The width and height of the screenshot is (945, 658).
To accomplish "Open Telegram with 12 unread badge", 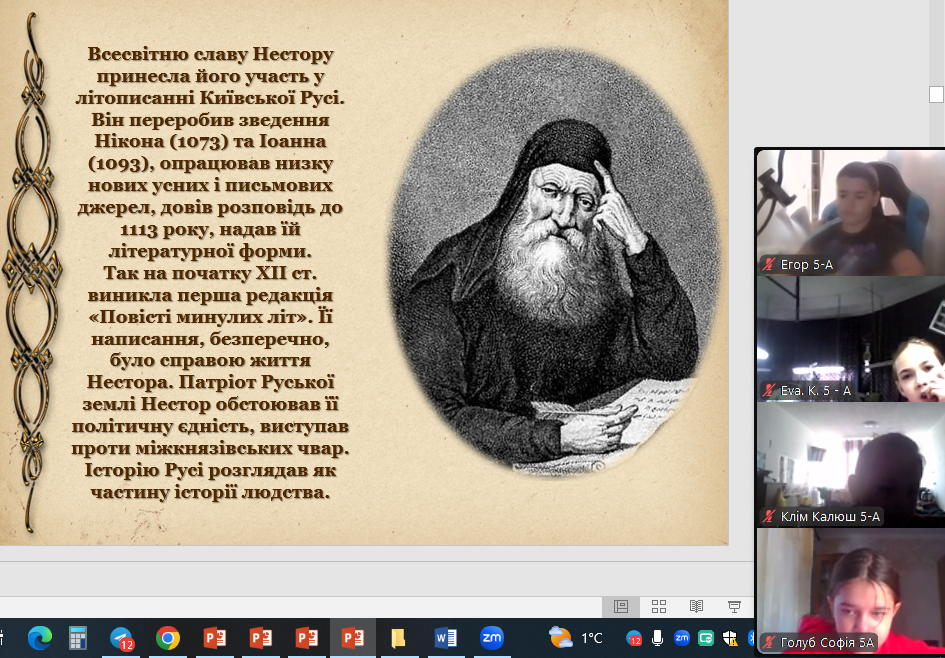I will [123, 638].
